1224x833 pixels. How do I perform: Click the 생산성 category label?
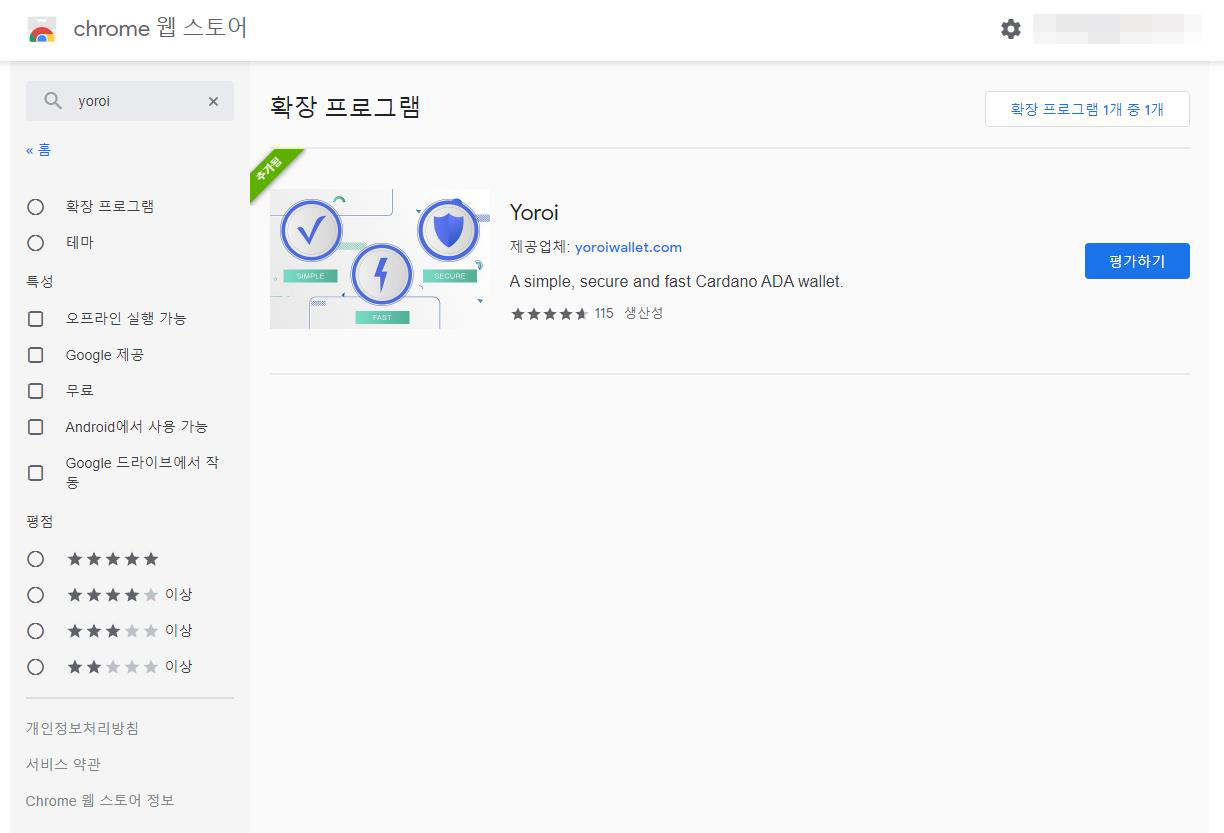pos(644,313)
